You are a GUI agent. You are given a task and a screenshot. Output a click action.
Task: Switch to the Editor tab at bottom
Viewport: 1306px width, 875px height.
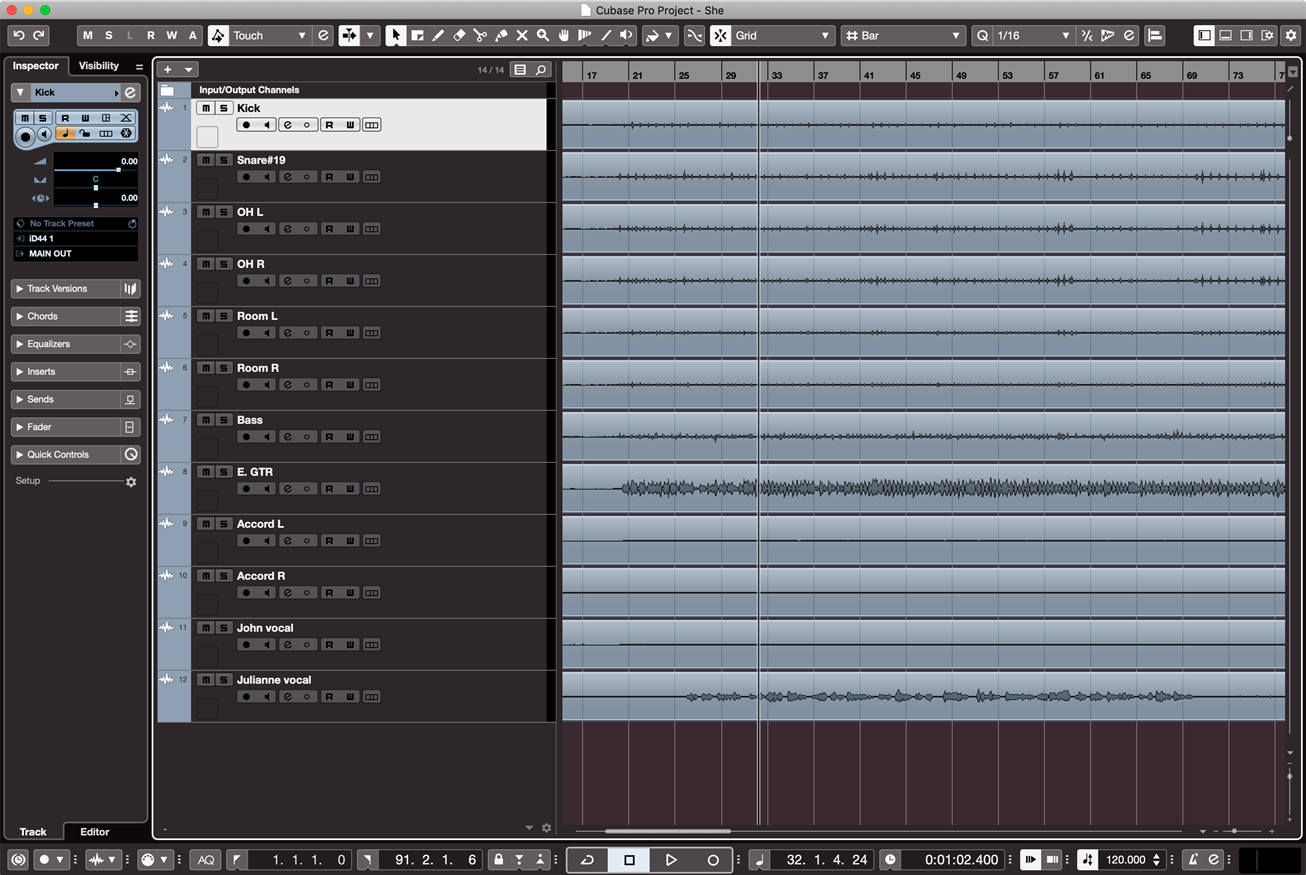coord(95,831)
